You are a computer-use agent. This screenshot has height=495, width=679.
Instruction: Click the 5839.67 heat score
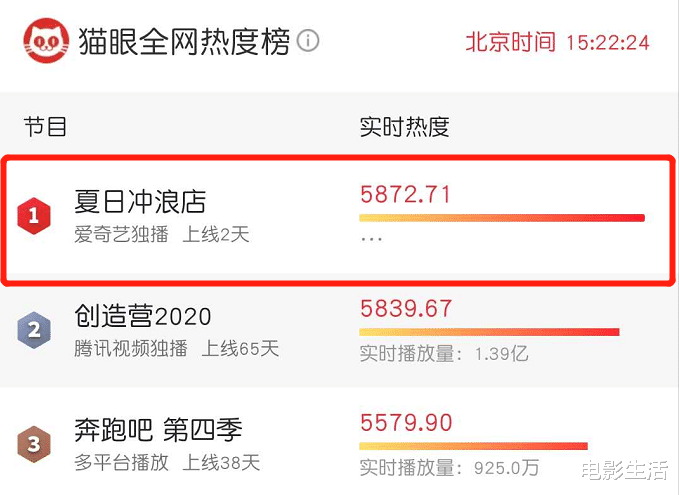[x=405, y=309]
